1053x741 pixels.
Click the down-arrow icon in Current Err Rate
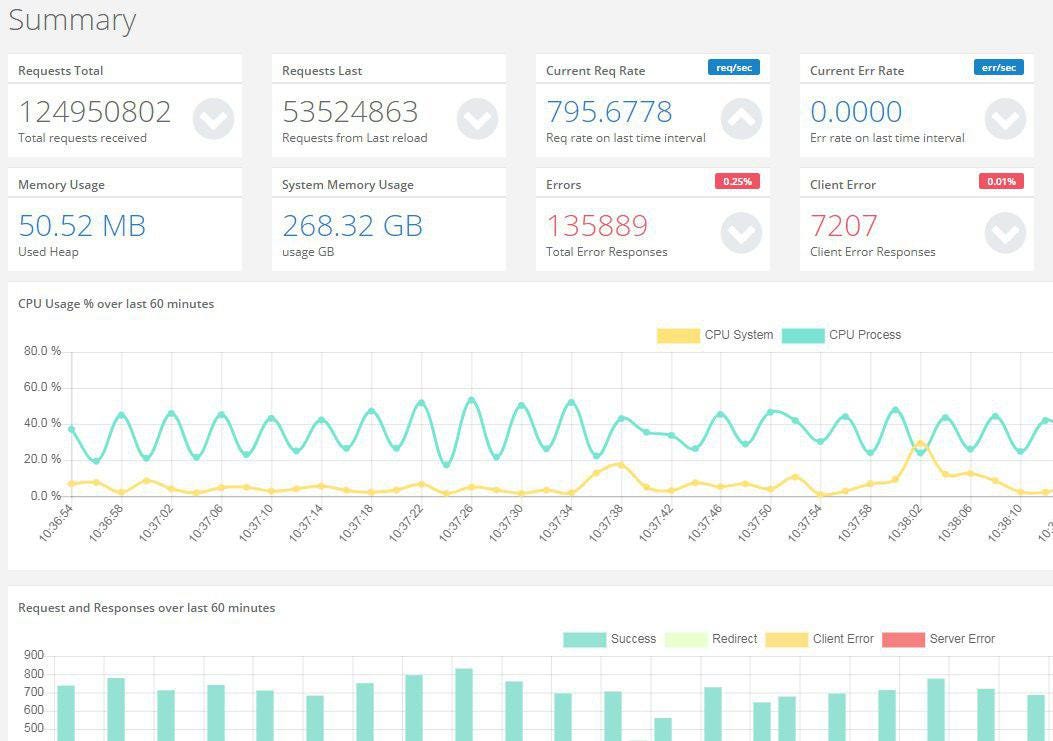click(x=1005, y=119)
